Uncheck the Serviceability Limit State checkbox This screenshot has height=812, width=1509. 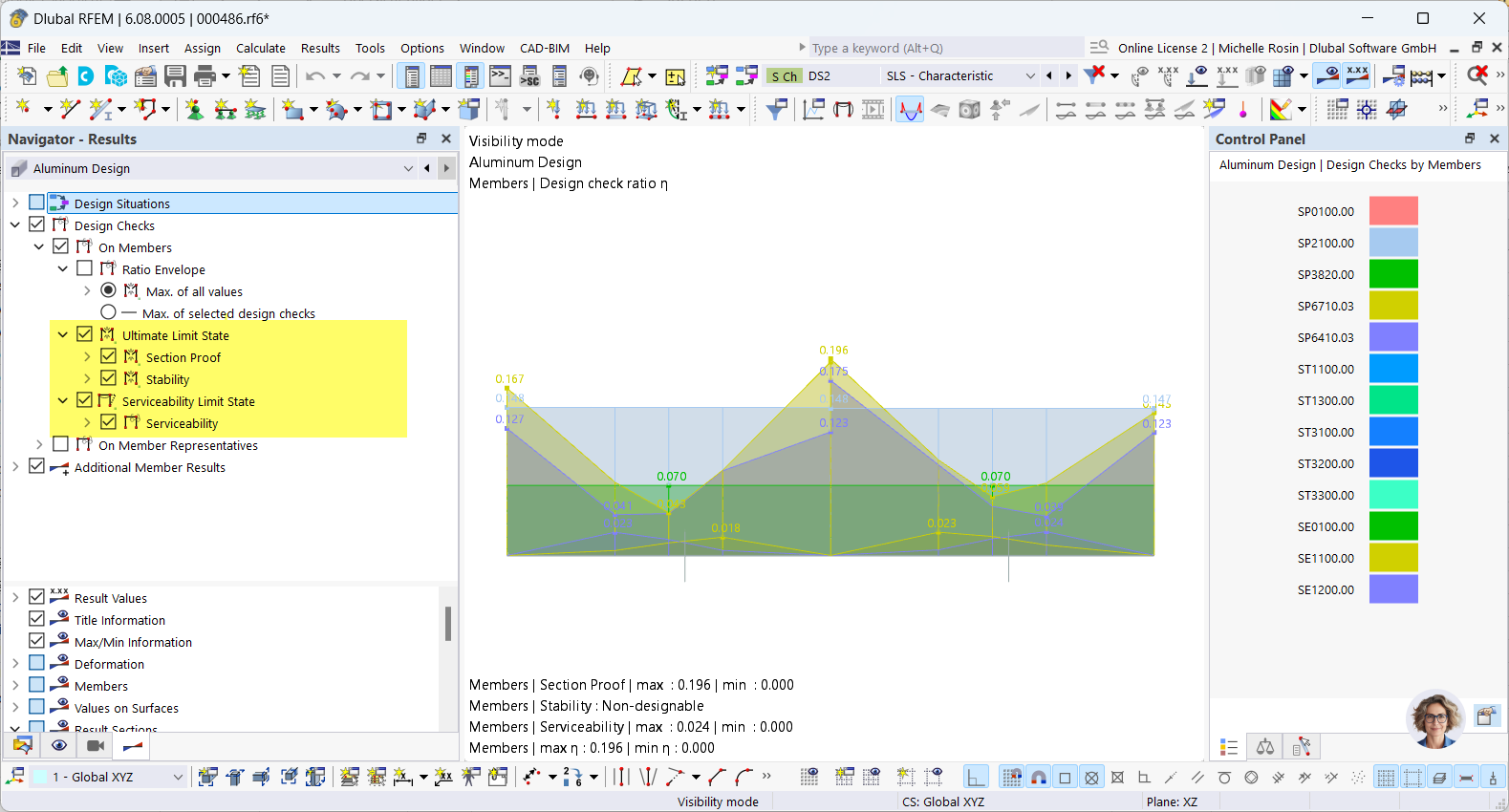pos(84,400)
